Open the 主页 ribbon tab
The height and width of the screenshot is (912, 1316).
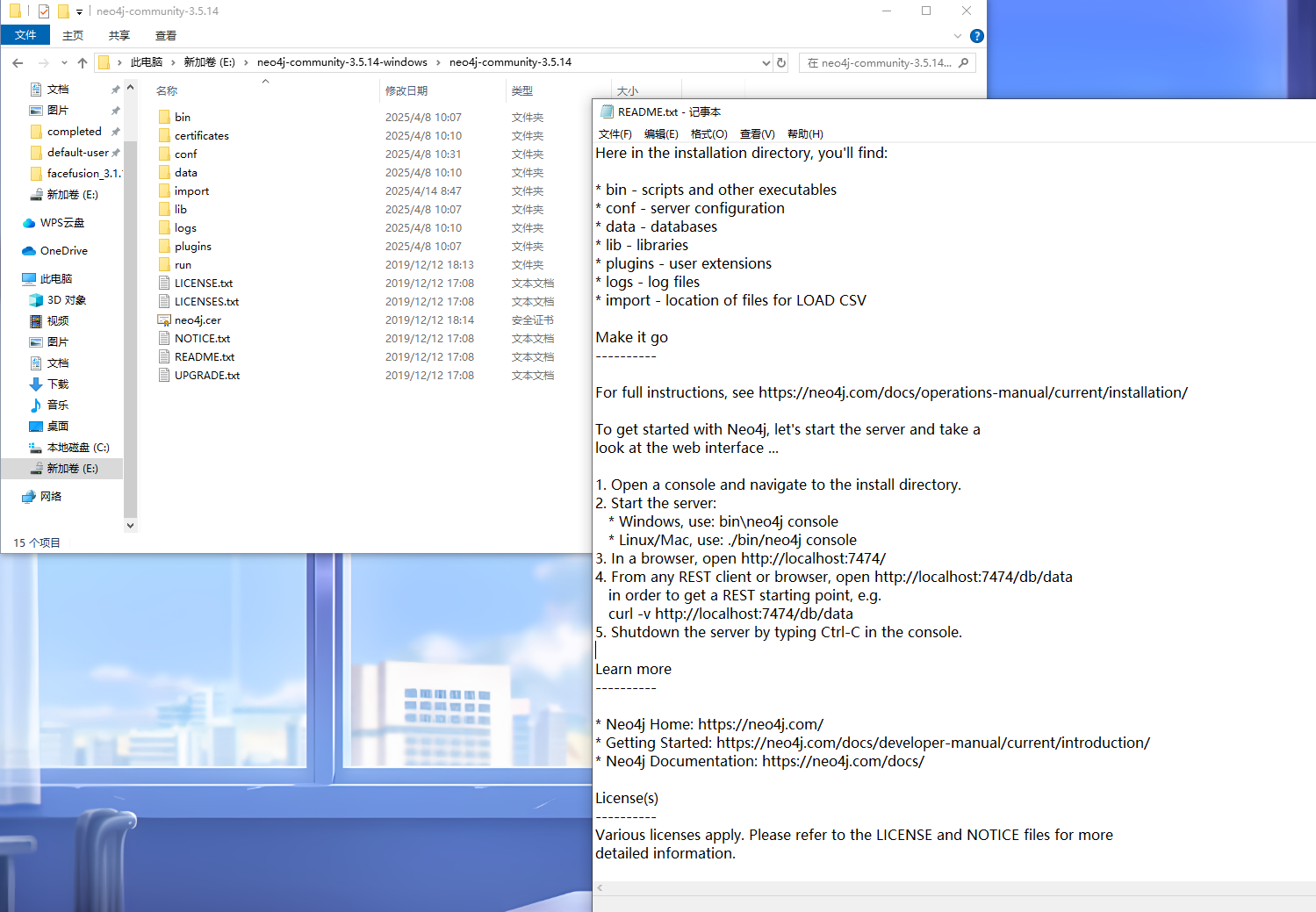coord(73,35)
